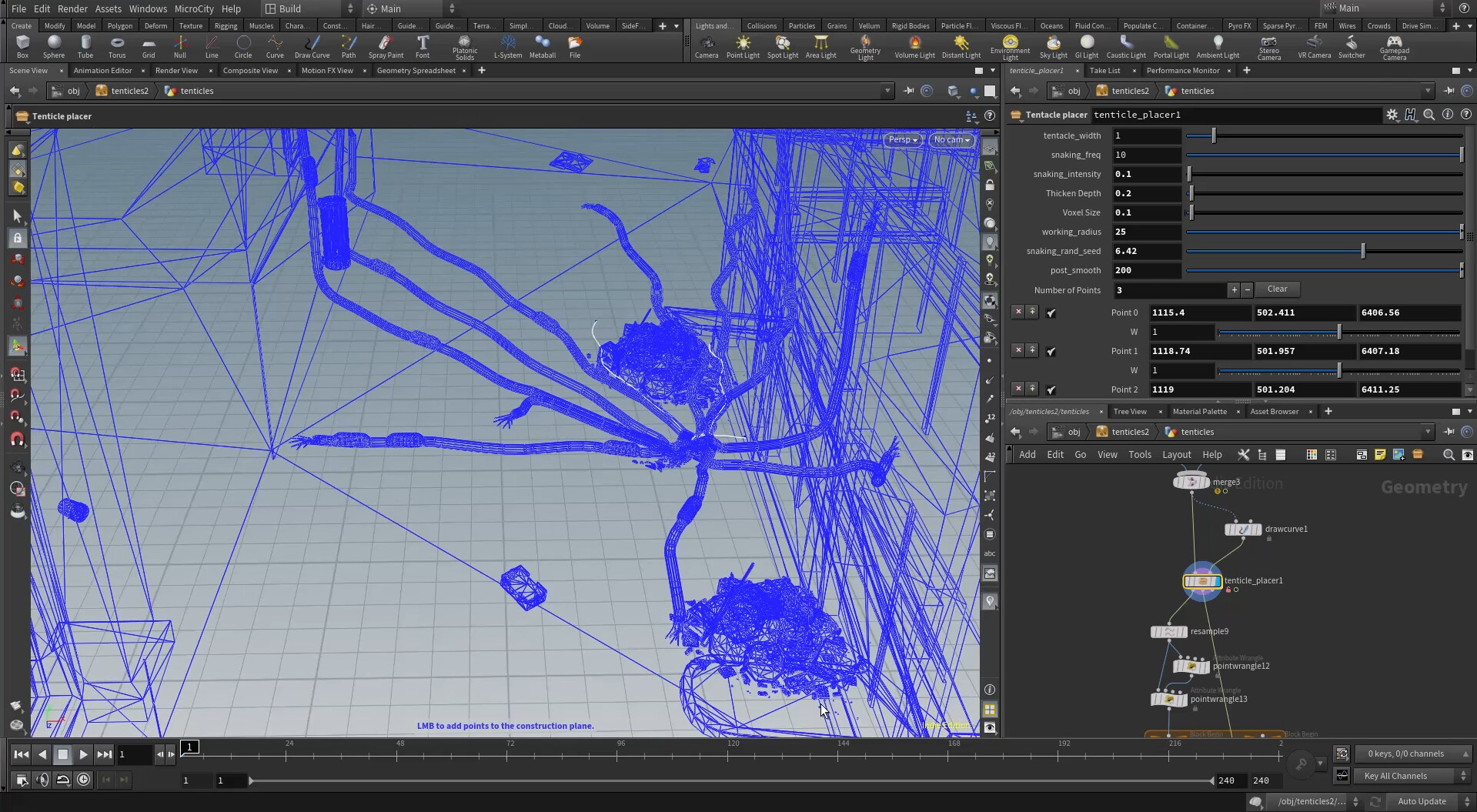This screenshot has height=812, width=1477.
Task: Switch to the Geometry Spreadsheet tab
Action: pyautogui.click(x=416, y=71)
